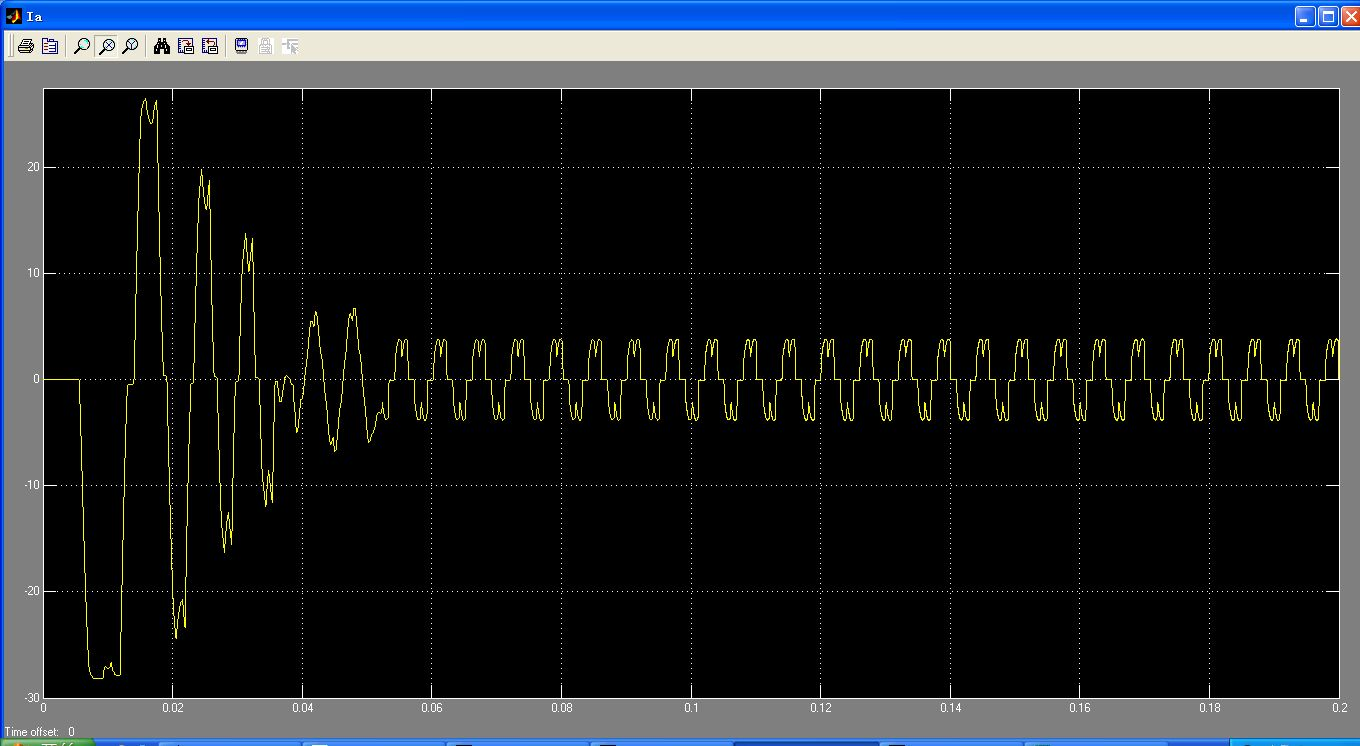The height and width of the screenshot is (746, 1360).
Task: Autoscale the plot with binoculars icon
Action: [x=162, y=46]
